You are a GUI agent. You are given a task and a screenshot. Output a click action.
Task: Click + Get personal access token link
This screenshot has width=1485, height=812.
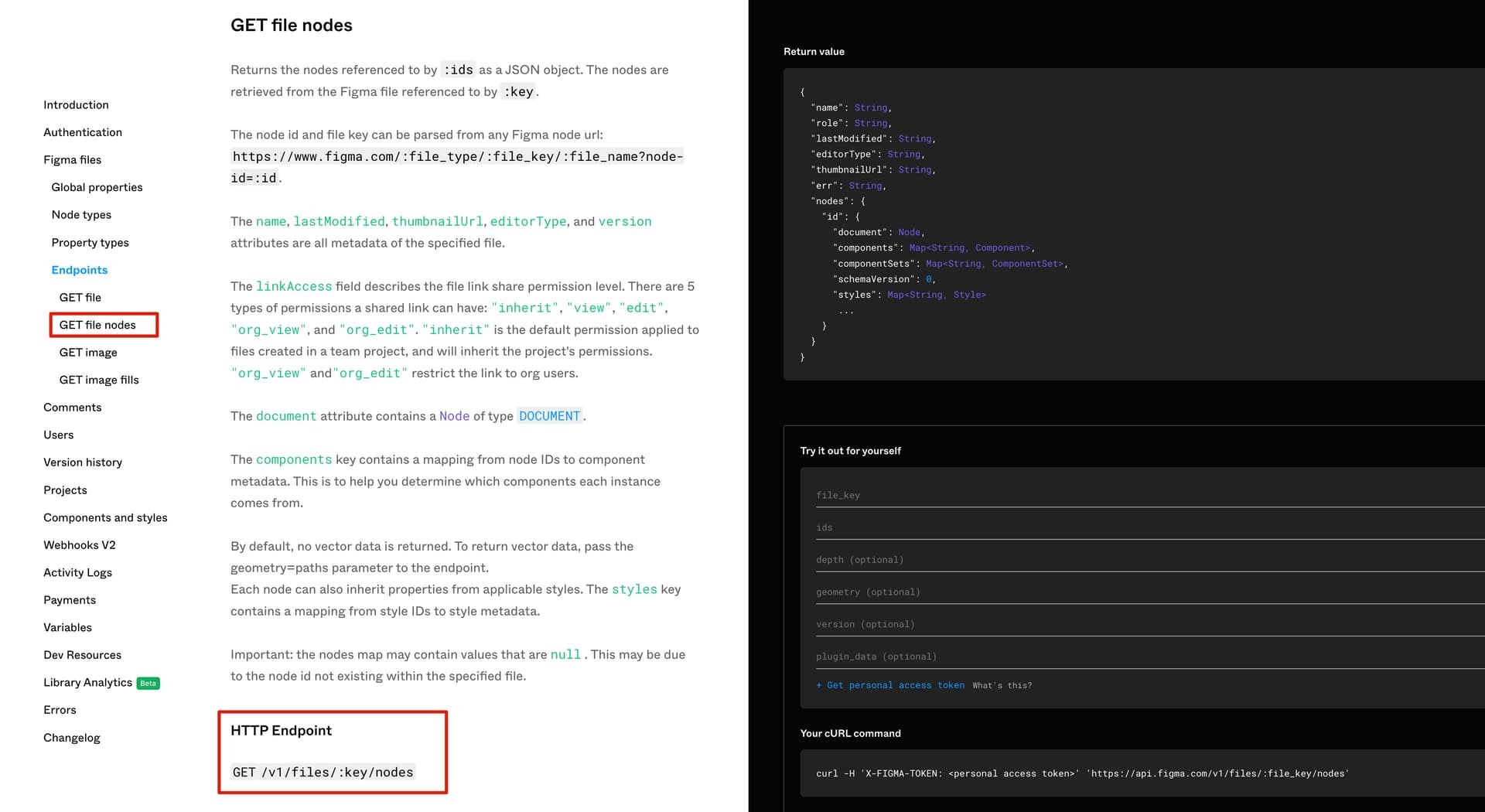pos(890,685)
